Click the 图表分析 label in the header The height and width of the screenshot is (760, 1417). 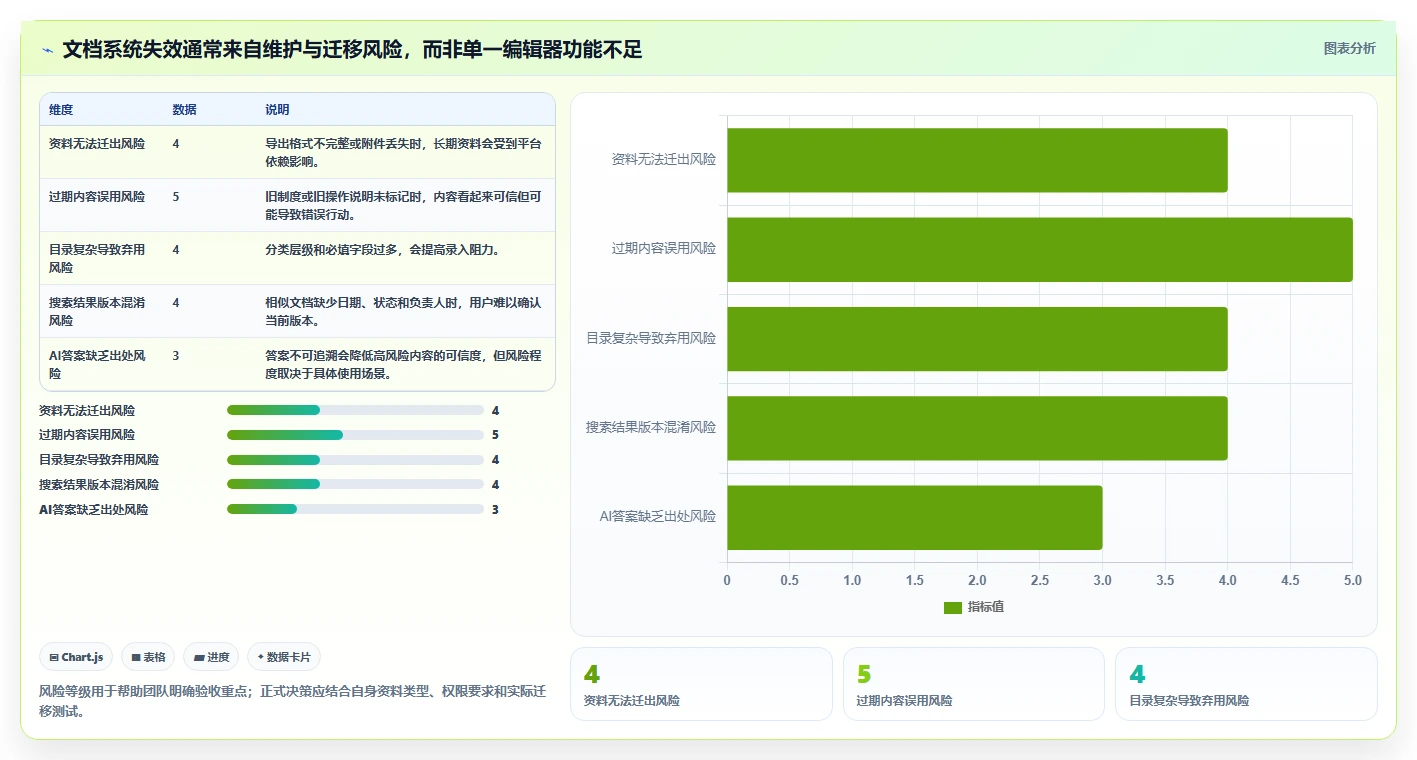(x=1349, y=48)
